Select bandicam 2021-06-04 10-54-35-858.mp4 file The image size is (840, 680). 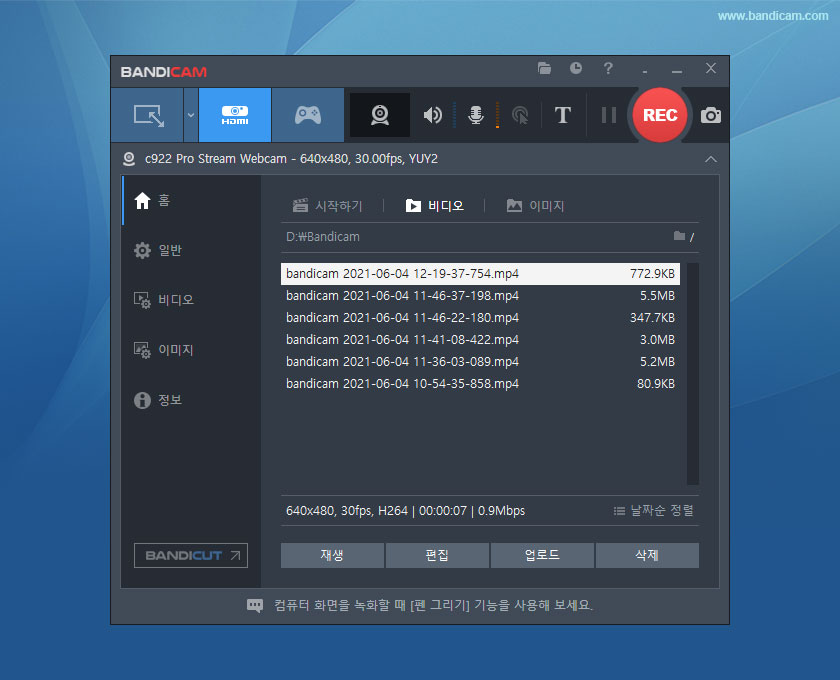tap(480, 384)
